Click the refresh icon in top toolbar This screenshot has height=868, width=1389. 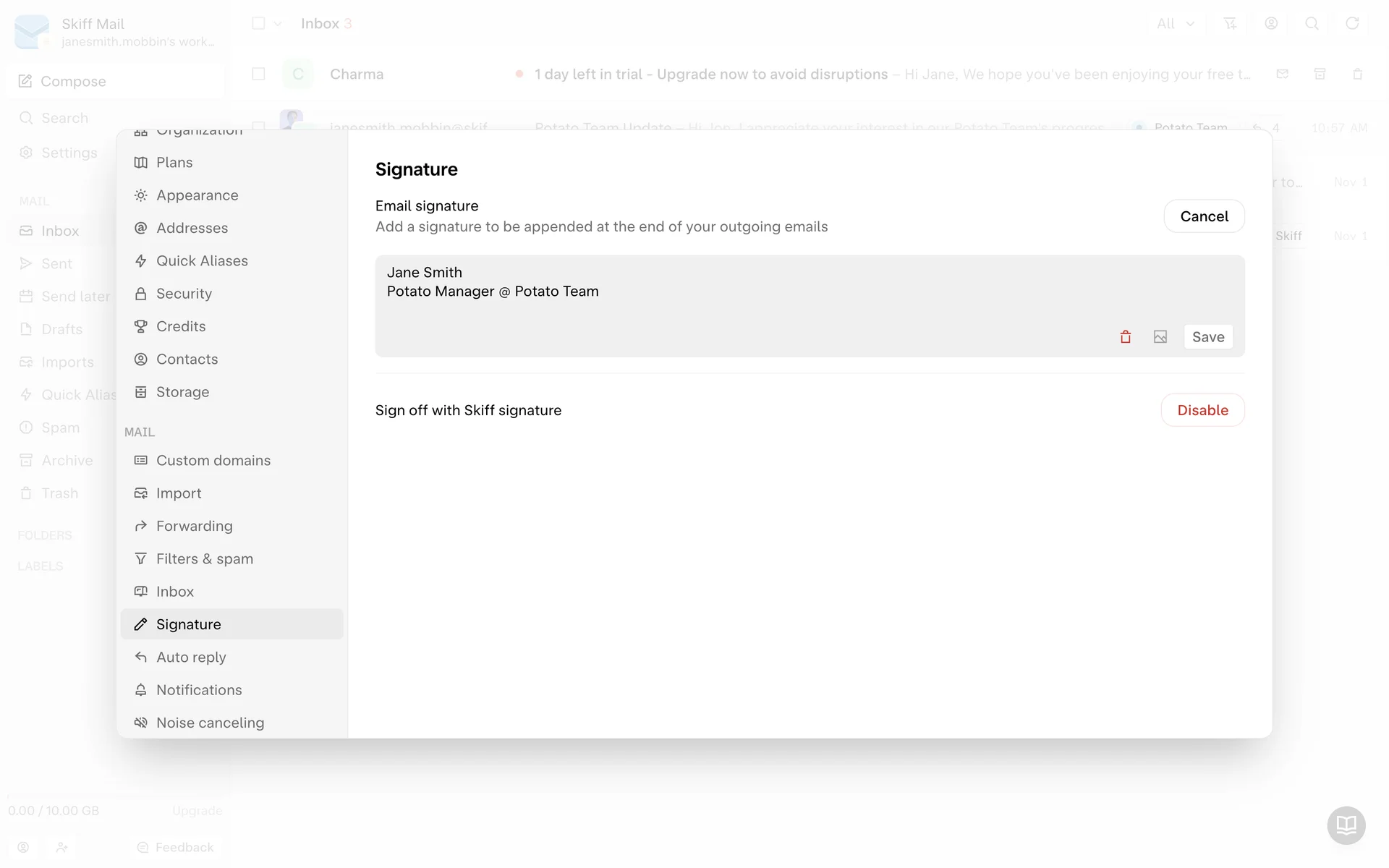(1351, 24)
